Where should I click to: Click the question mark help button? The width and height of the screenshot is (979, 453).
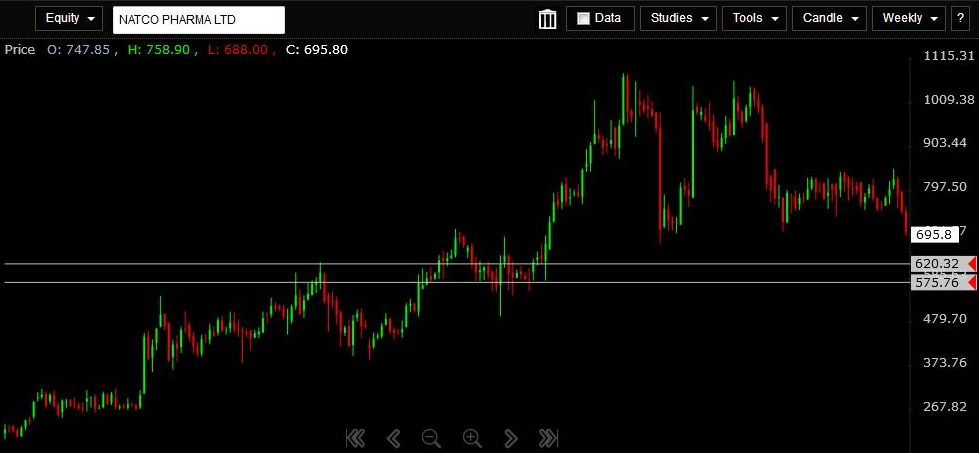tap(960, 18)
